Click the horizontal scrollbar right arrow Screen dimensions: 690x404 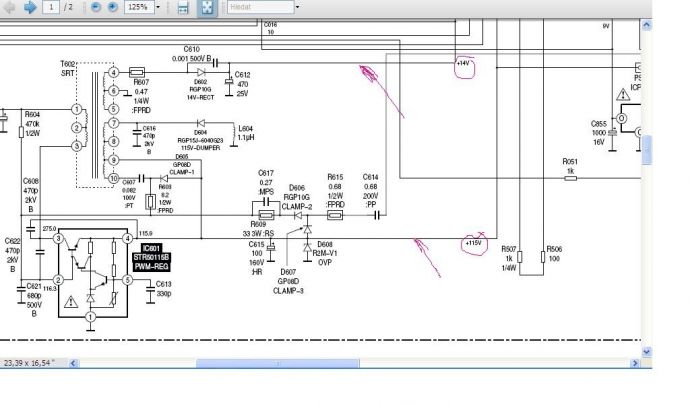click(x=635, y=363)
